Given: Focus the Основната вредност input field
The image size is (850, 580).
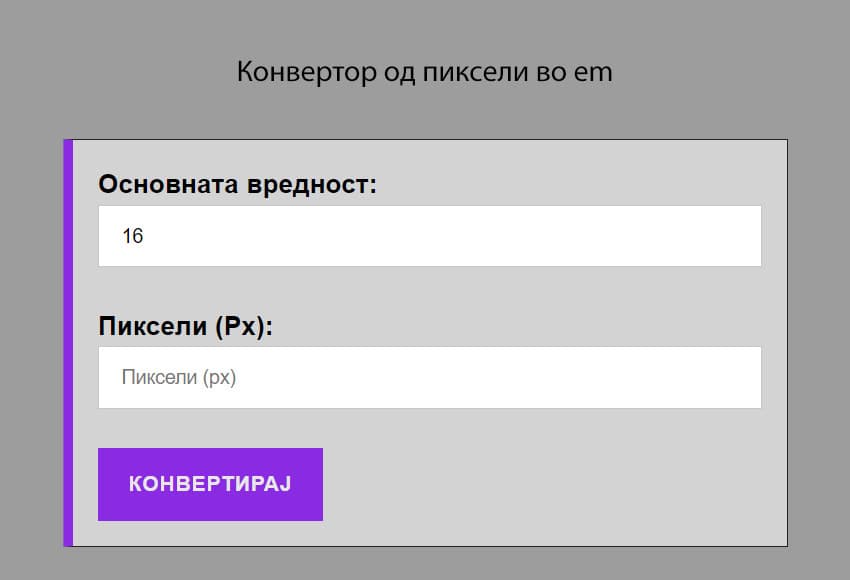Looking at the screenshot, I should pyautogui.click(x=430, y=236).
